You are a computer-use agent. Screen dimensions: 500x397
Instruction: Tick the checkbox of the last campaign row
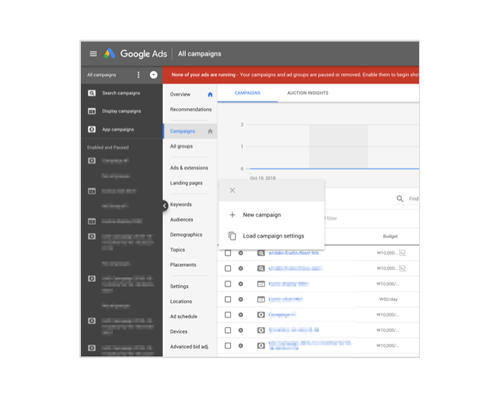point(228,346)
